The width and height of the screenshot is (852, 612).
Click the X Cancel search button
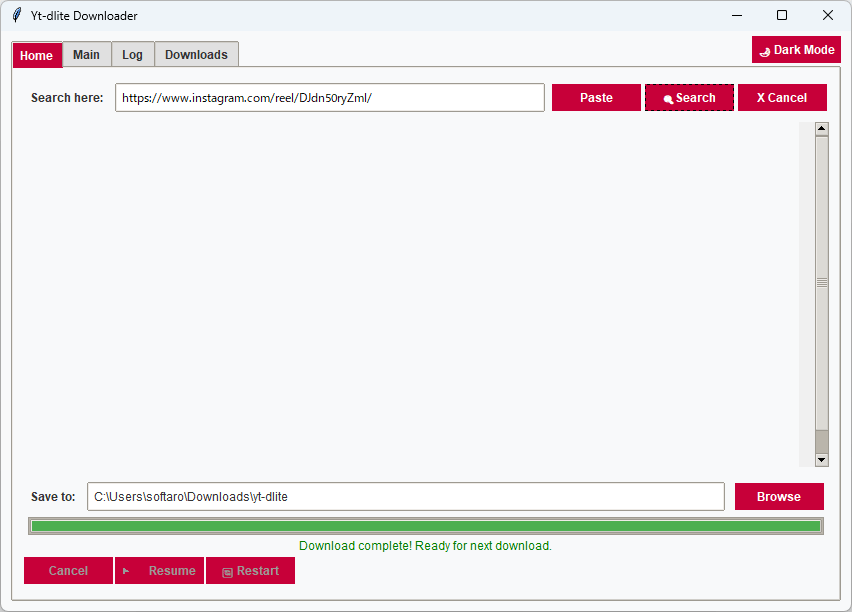782,98
